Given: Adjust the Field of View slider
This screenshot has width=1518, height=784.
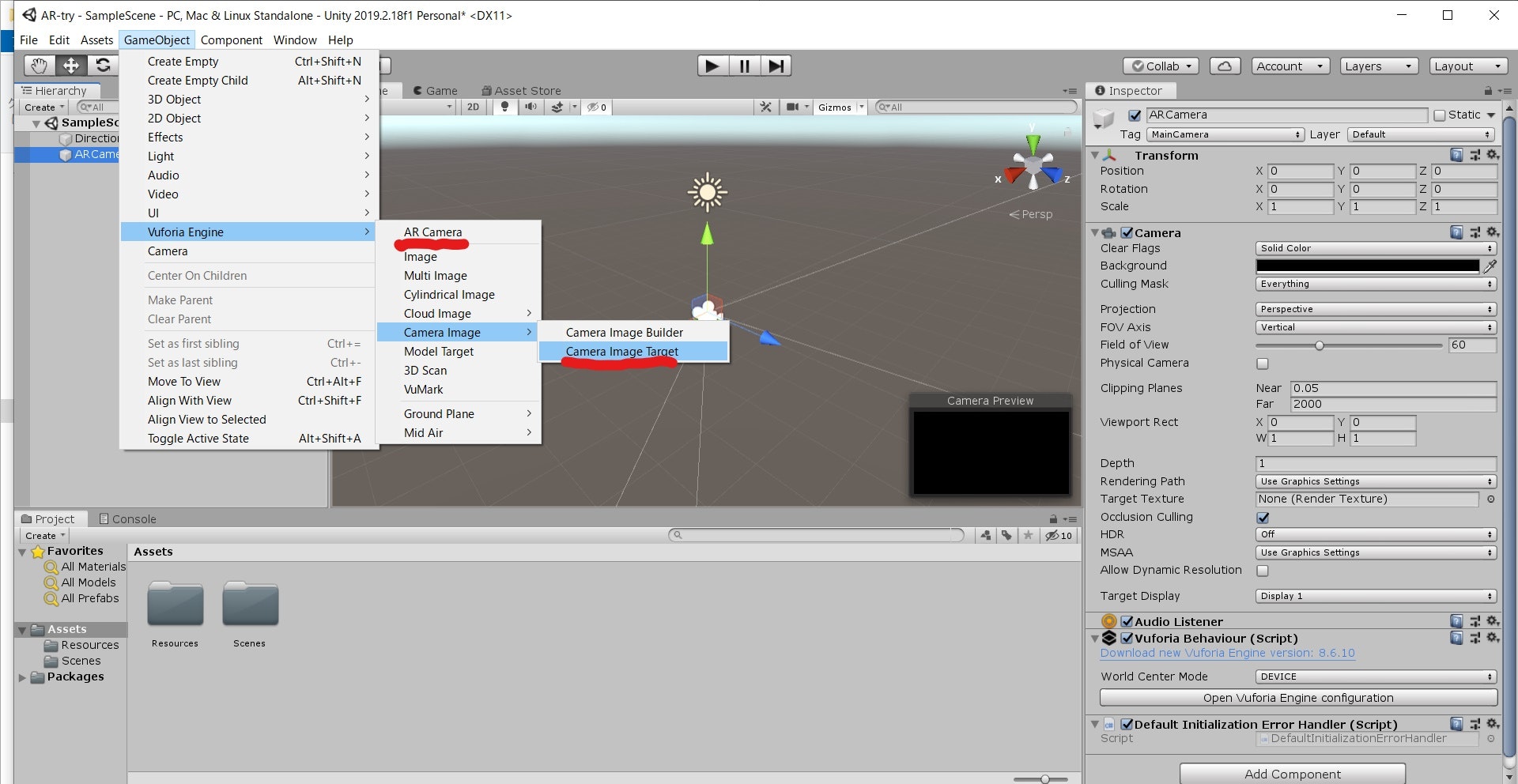Looking at the screenshot, I should pos(1349,345).
